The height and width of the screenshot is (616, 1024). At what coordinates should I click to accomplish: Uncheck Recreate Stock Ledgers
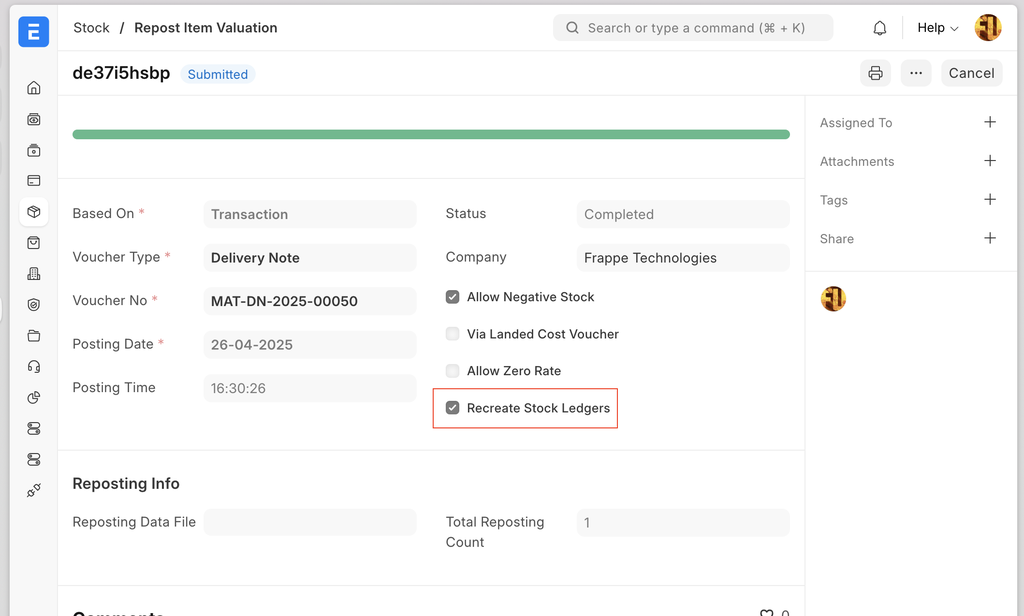click(452, 407)
